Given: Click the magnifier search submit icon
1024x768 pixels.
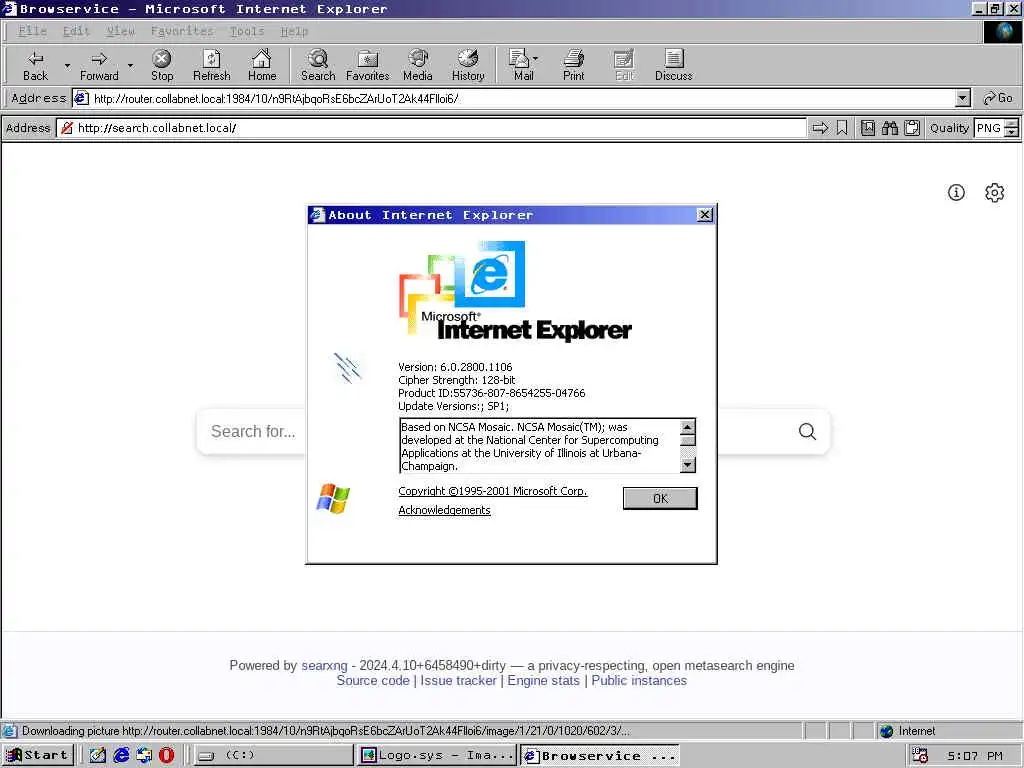Looking at the screenshot, I should click(807, 431).
